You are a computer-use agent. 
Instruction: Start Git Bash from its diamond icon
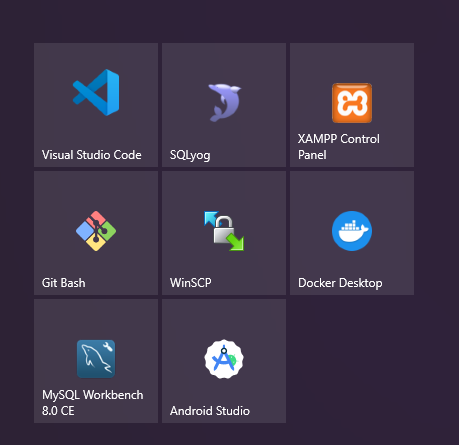tap(96, 231)
